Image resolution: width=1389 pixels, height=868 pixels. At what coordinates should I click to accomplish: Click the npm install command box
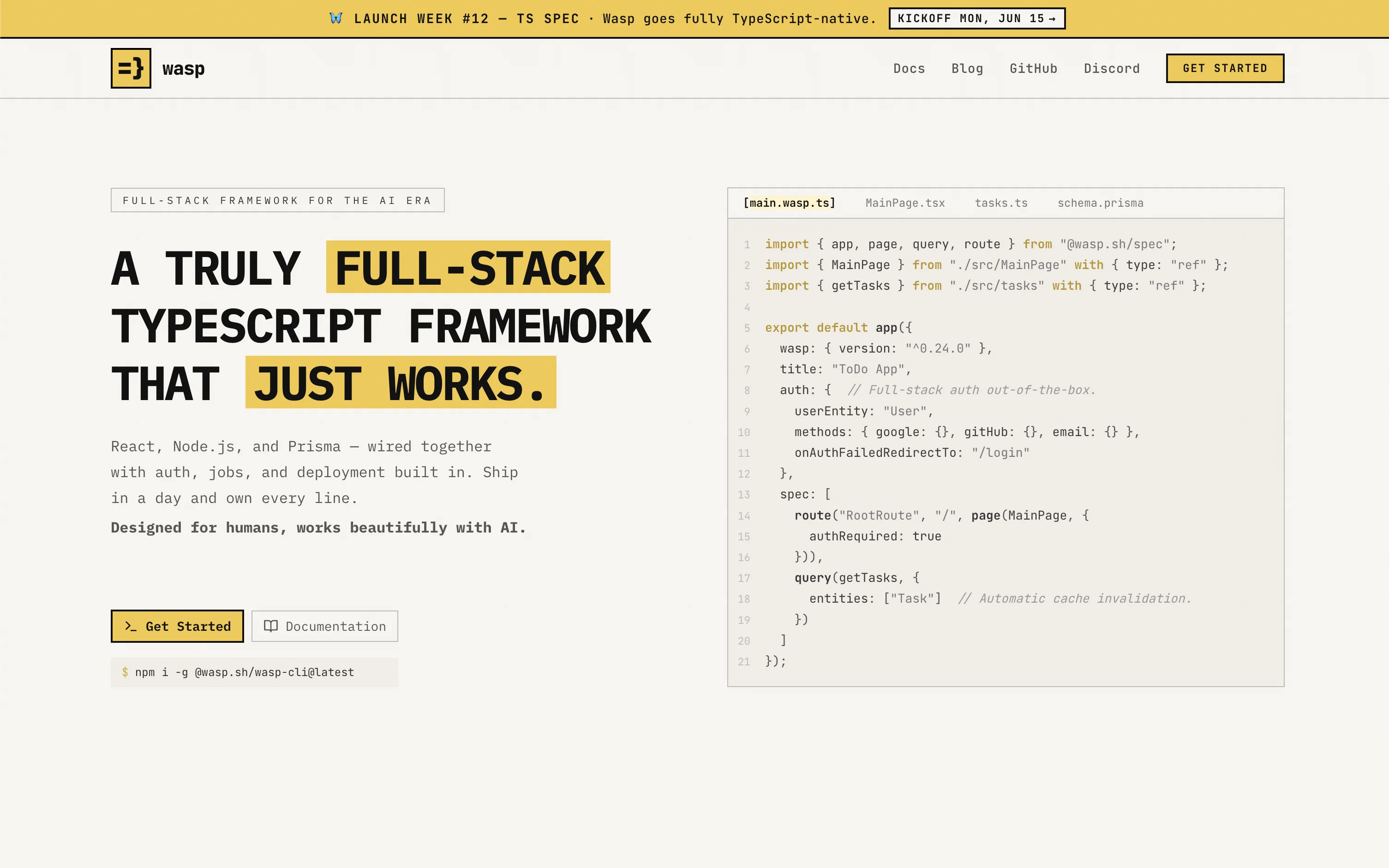point(254,672)
